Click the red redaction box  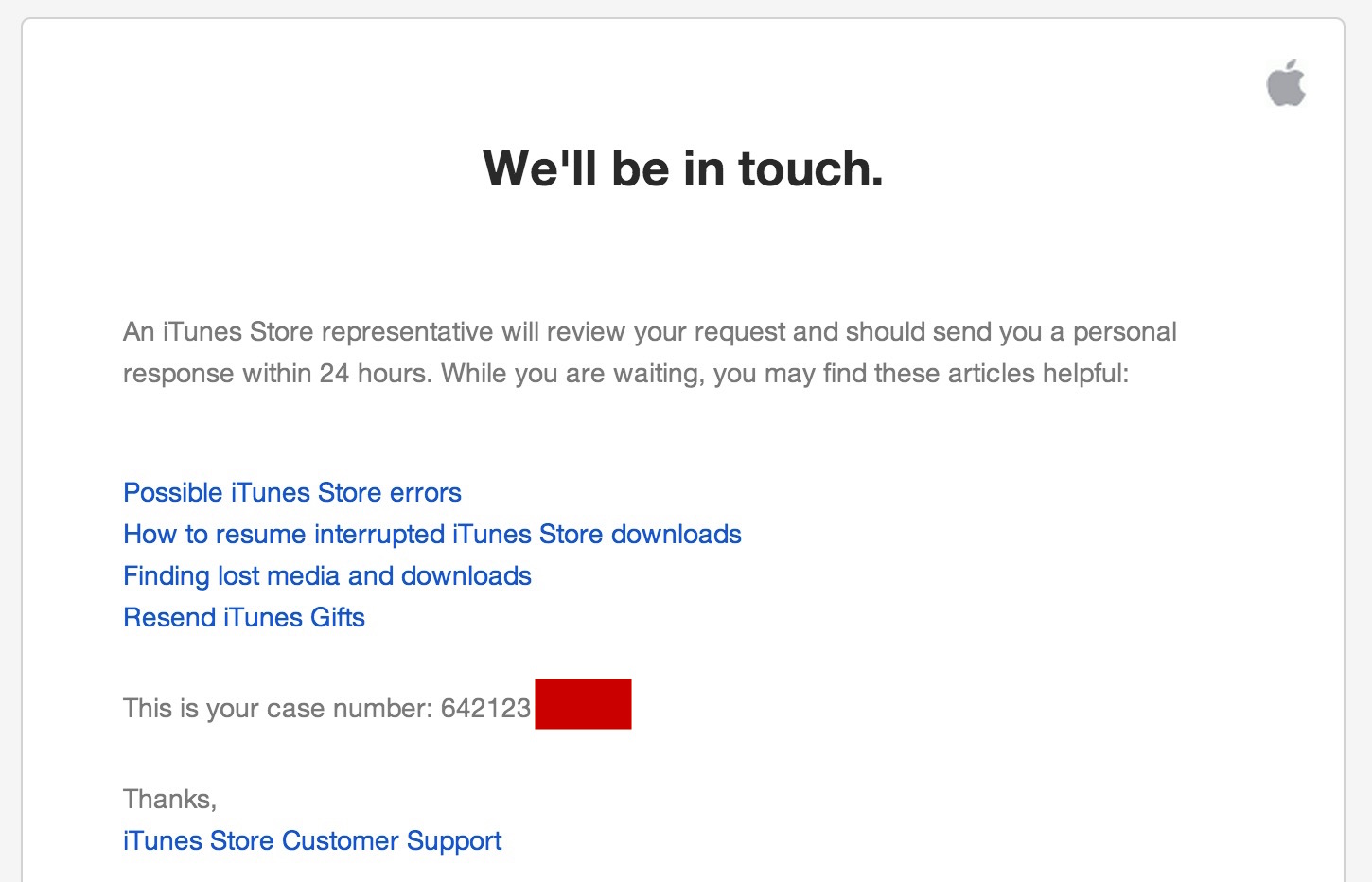pos(583,704)
